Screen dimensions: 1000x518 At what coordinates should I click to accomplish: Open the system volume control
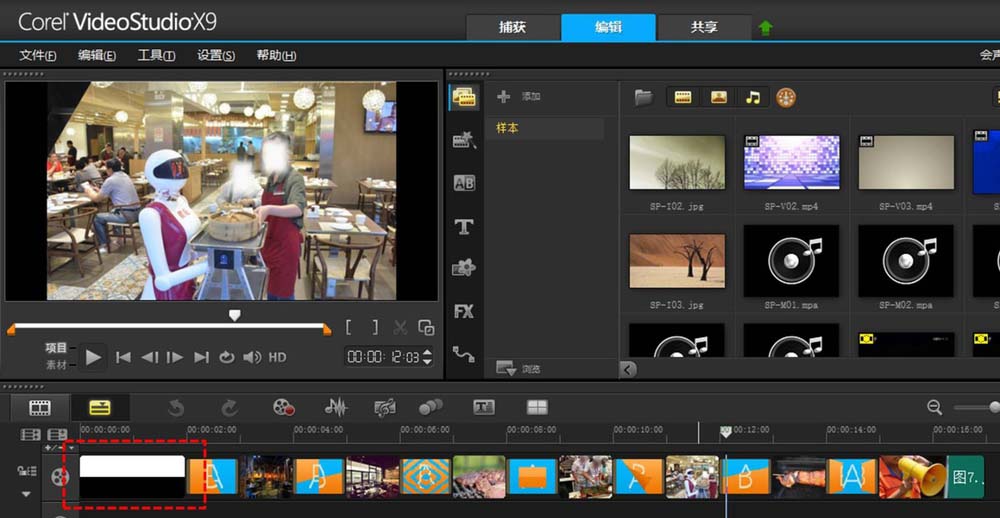click(253, 357)
